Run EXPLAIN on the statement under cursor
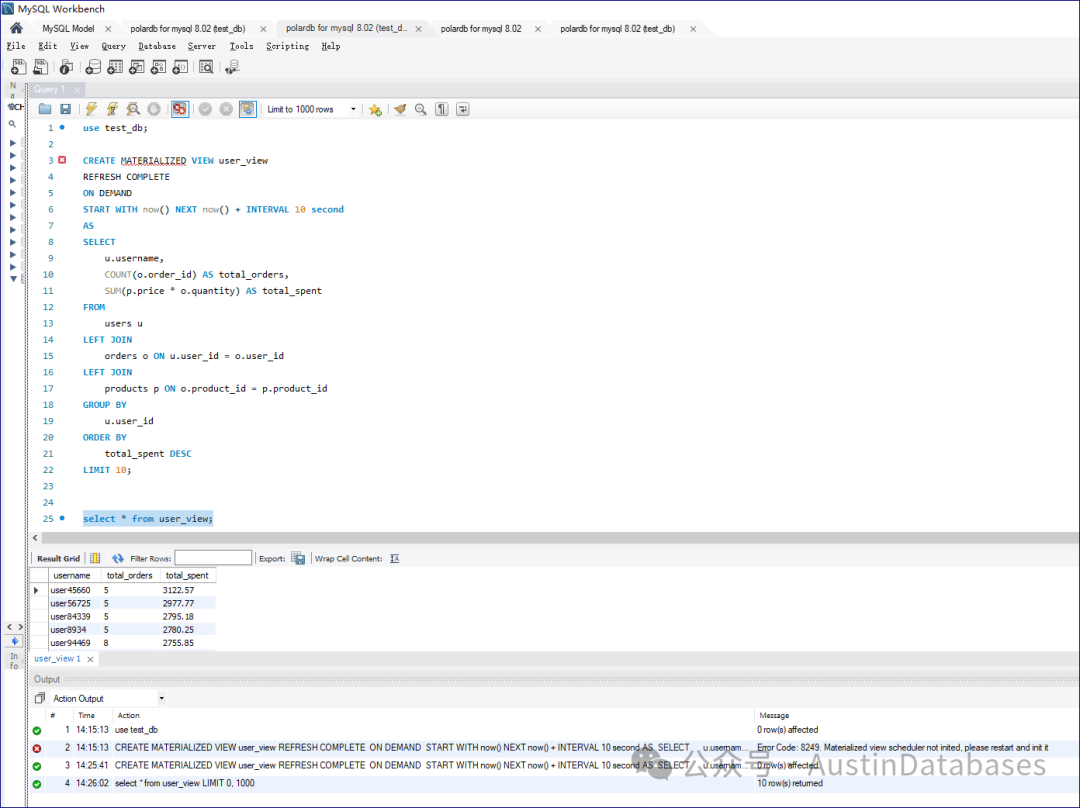Screen dimensions: 1080x808 [133, 109]
